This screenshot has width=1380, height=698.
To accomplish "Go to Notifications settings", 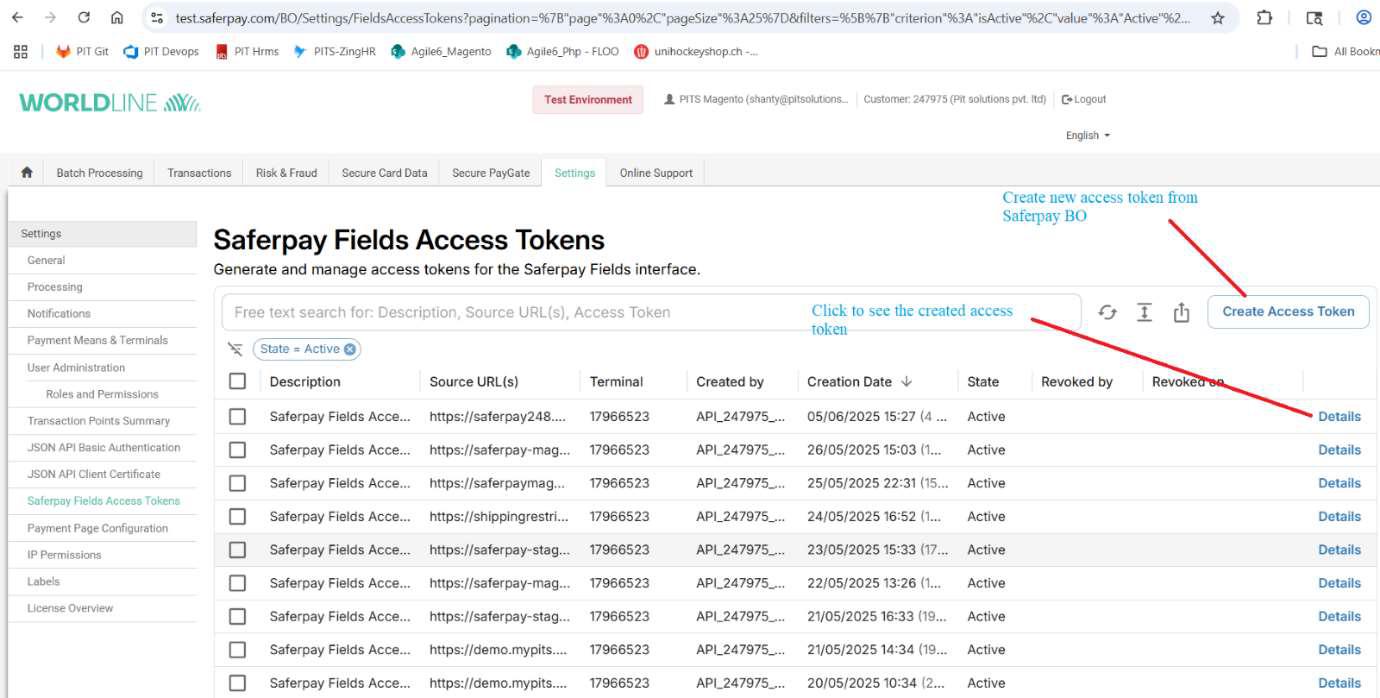I will [59, 313].
